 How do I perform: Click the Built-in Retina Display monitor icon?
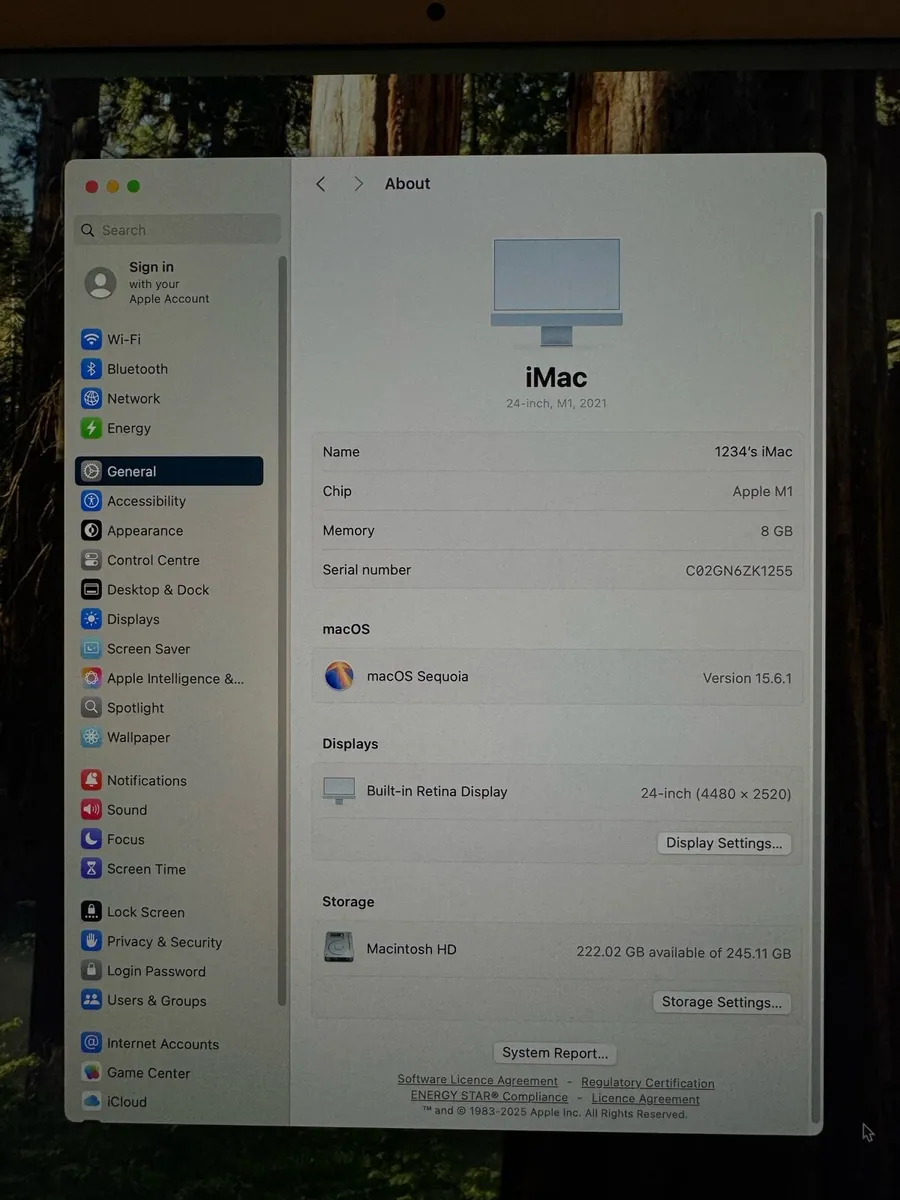point(339,790)
